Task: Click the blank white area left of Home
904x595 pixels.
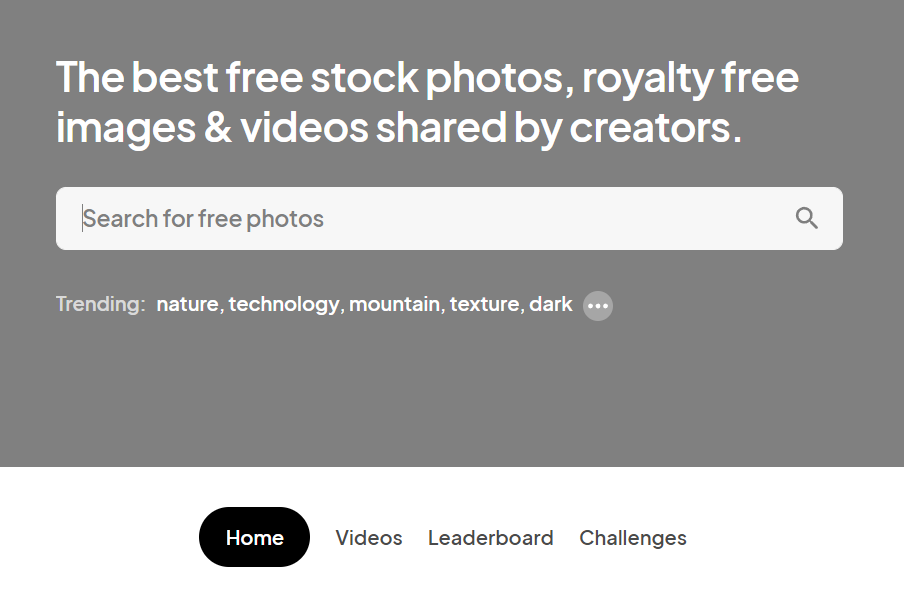Action: click(x=100, y=537)
